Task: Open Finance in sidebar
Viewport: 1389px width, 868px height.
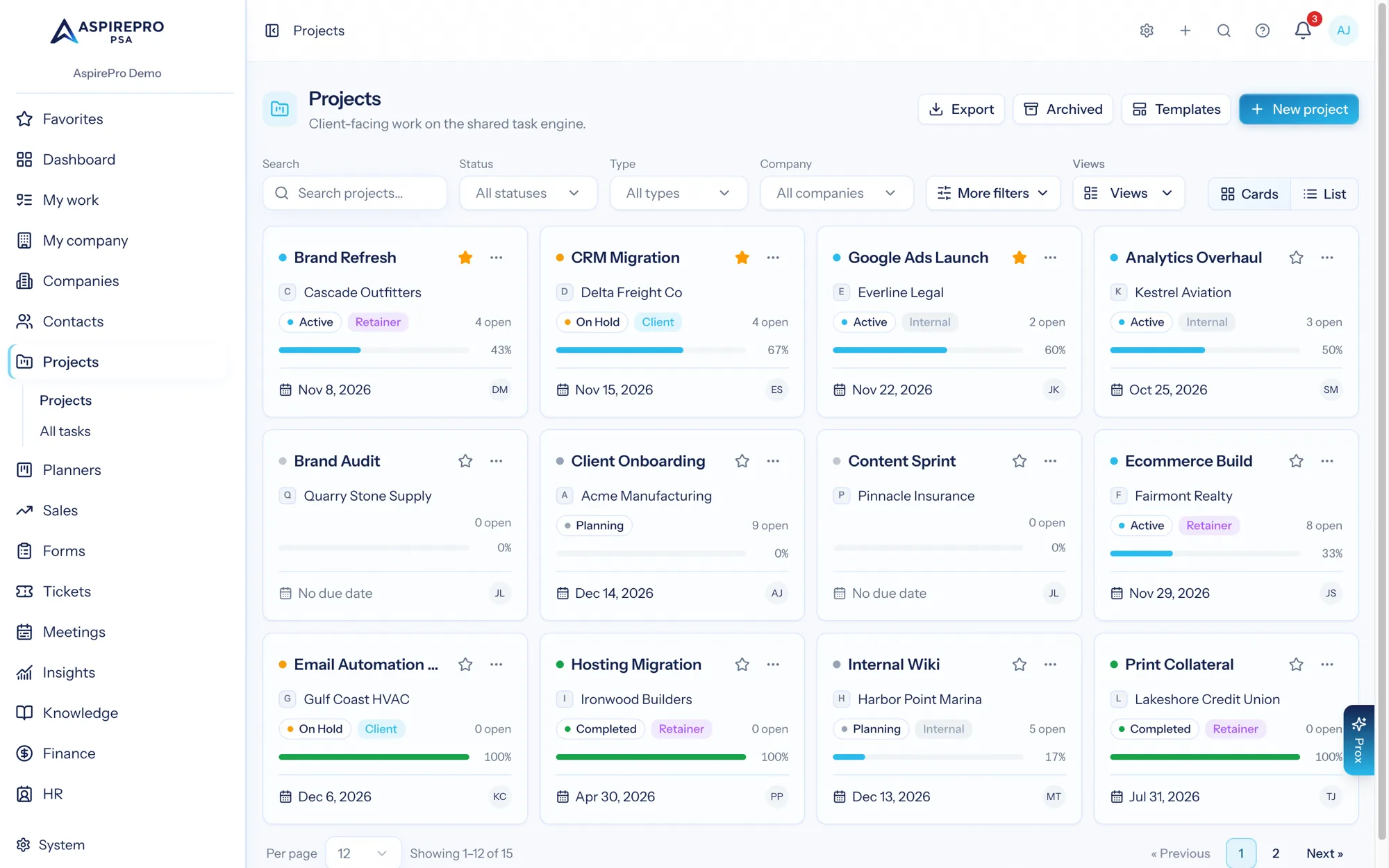Action: 69,753
